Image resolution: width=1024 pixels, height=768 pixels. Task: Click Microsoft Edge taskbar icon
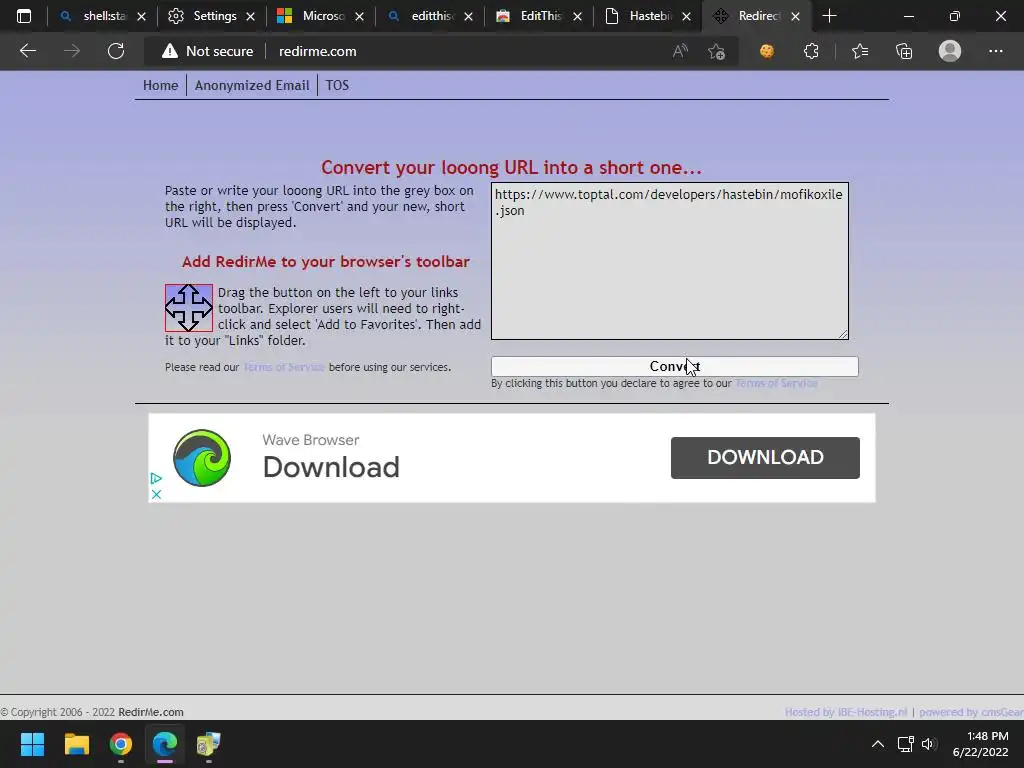165,744
